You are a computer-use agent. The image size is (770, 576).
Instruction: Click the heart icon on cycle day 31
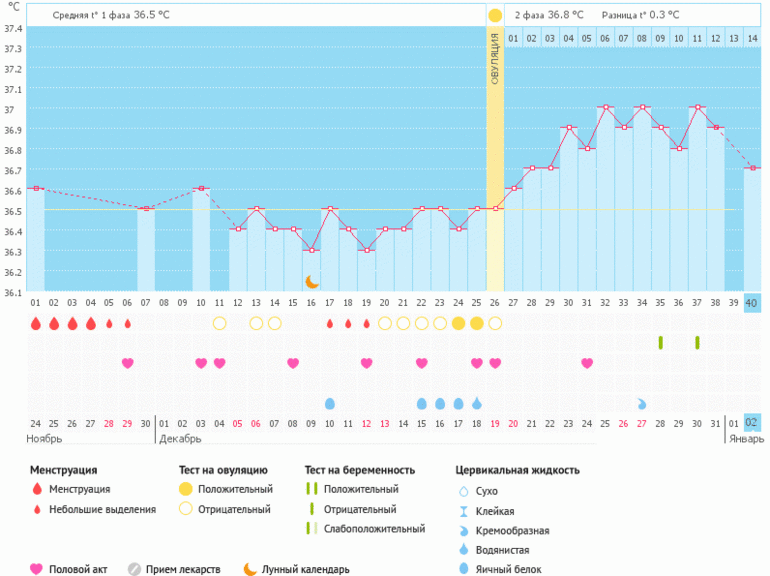click(x=587, y=363)
